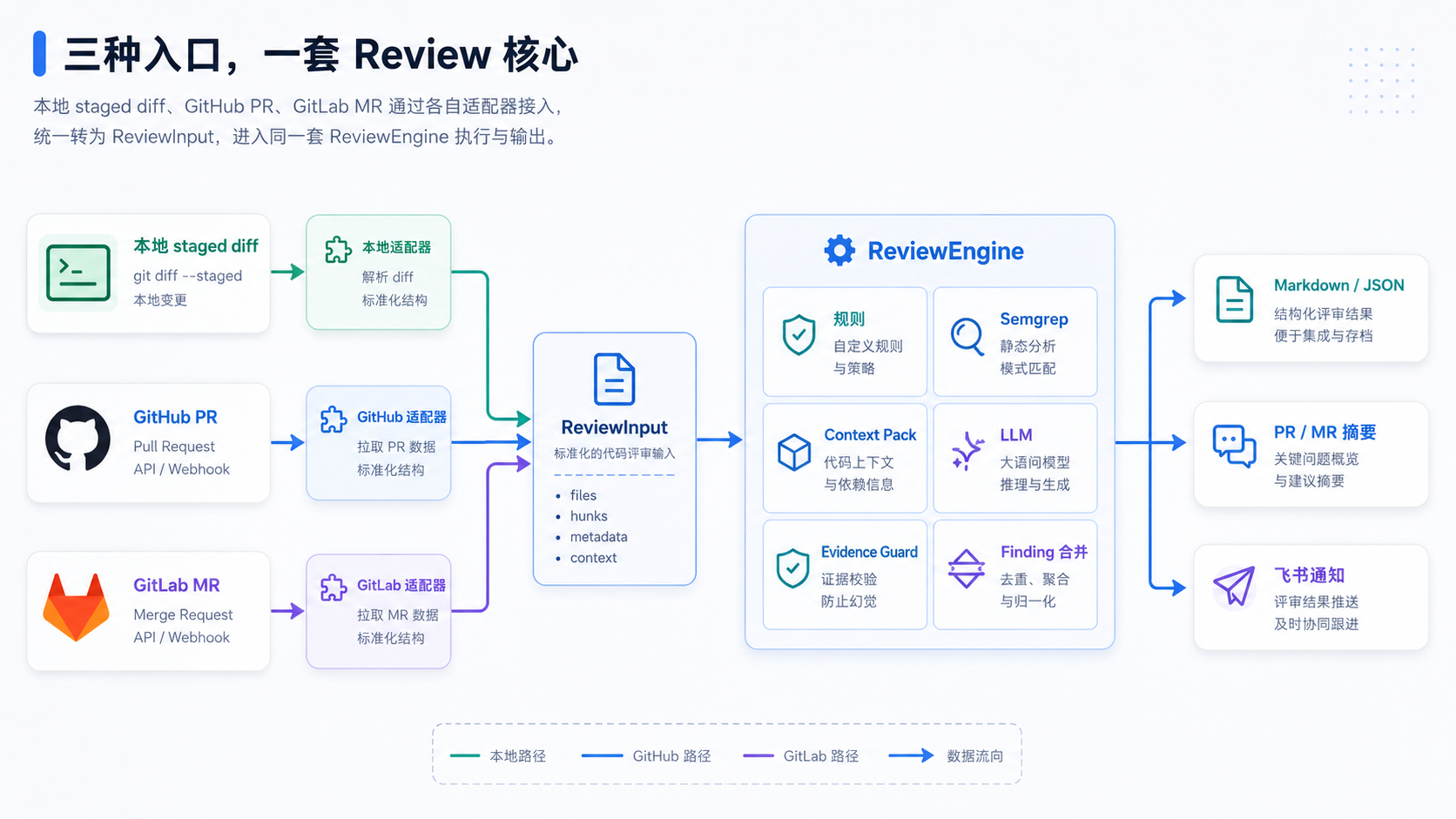1456x819 pixels.
Task: Click the GitHub octocat logo
Action: tap(78, 438)
